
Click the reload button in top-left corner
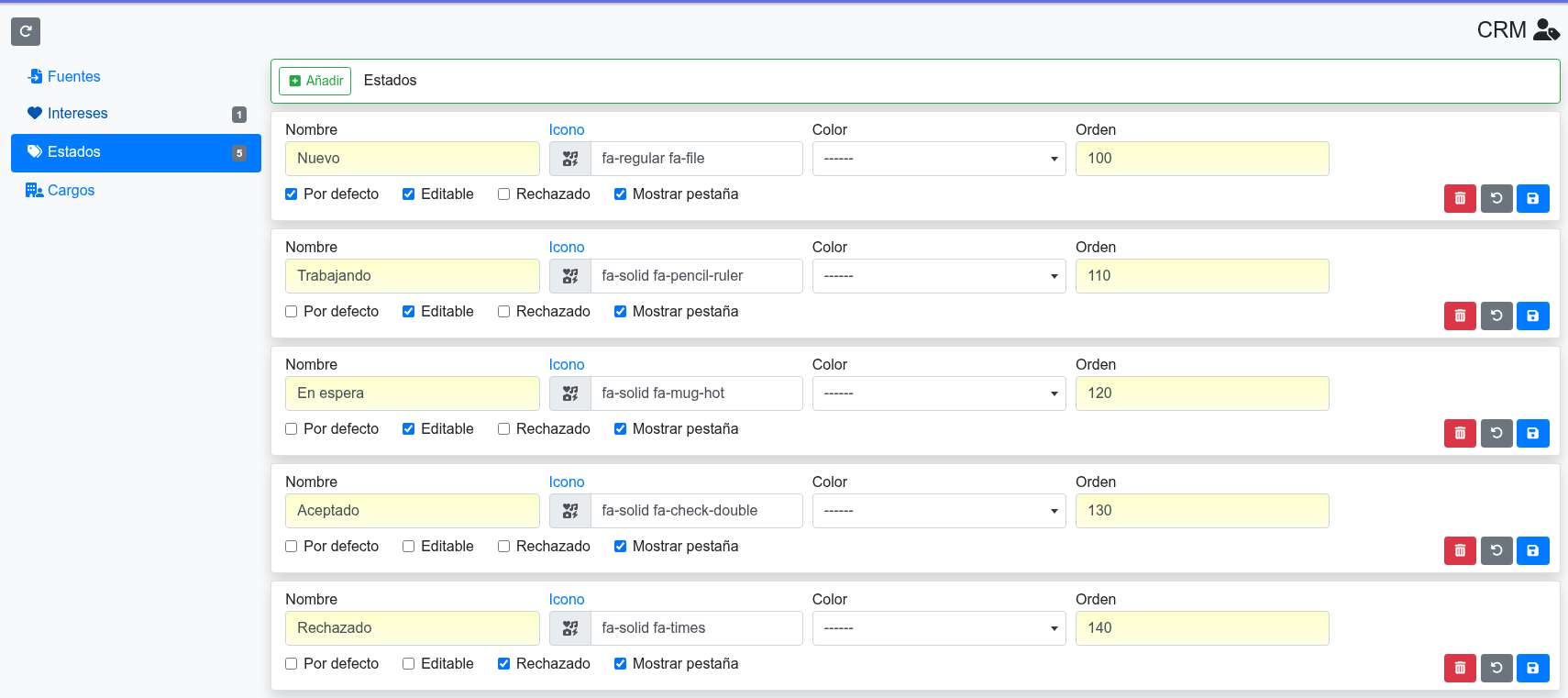coord(26,31)
